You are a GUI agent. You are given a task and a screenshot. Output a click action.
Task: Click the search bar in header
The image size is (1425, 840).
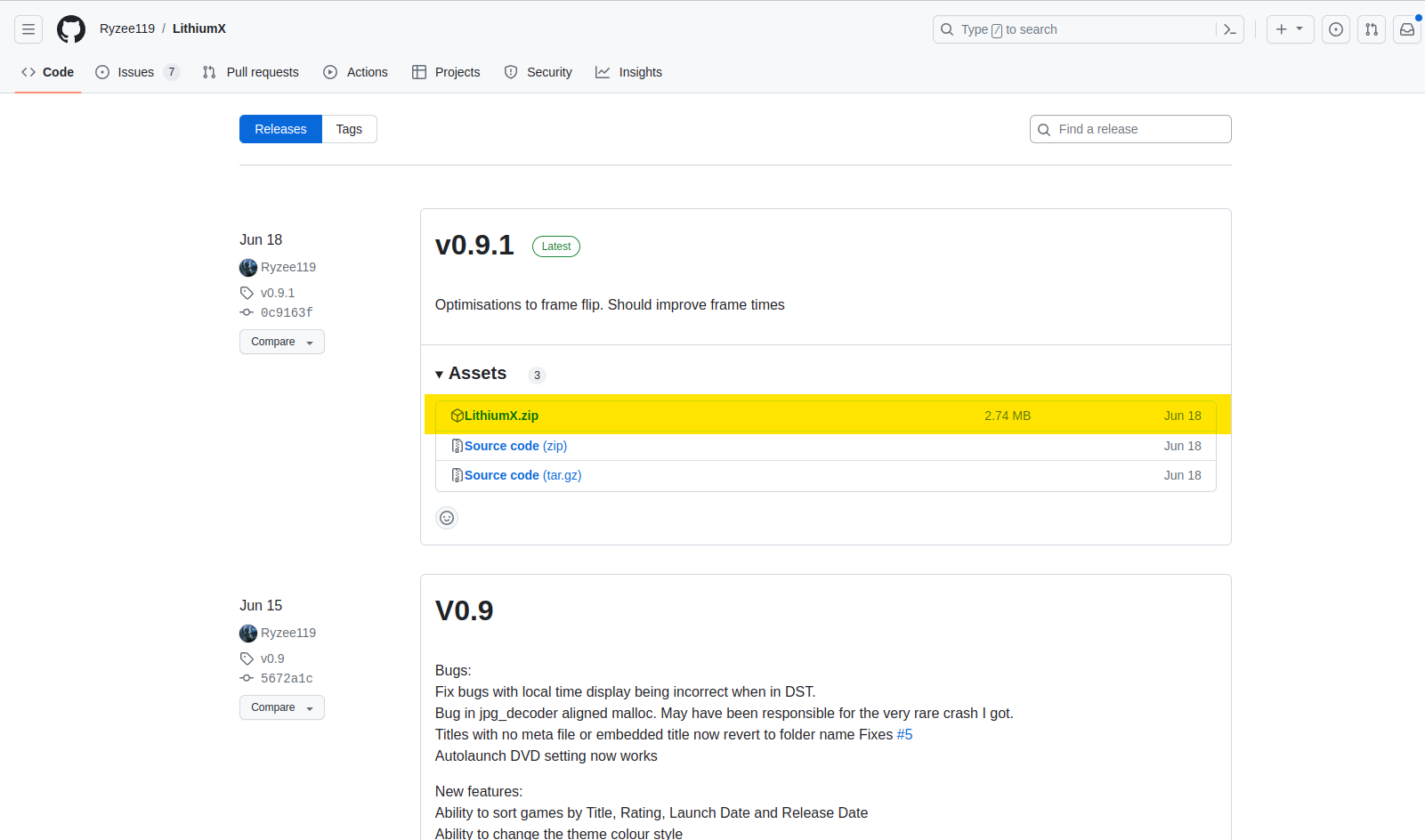pyautogui.click(x=1088, y=29)
